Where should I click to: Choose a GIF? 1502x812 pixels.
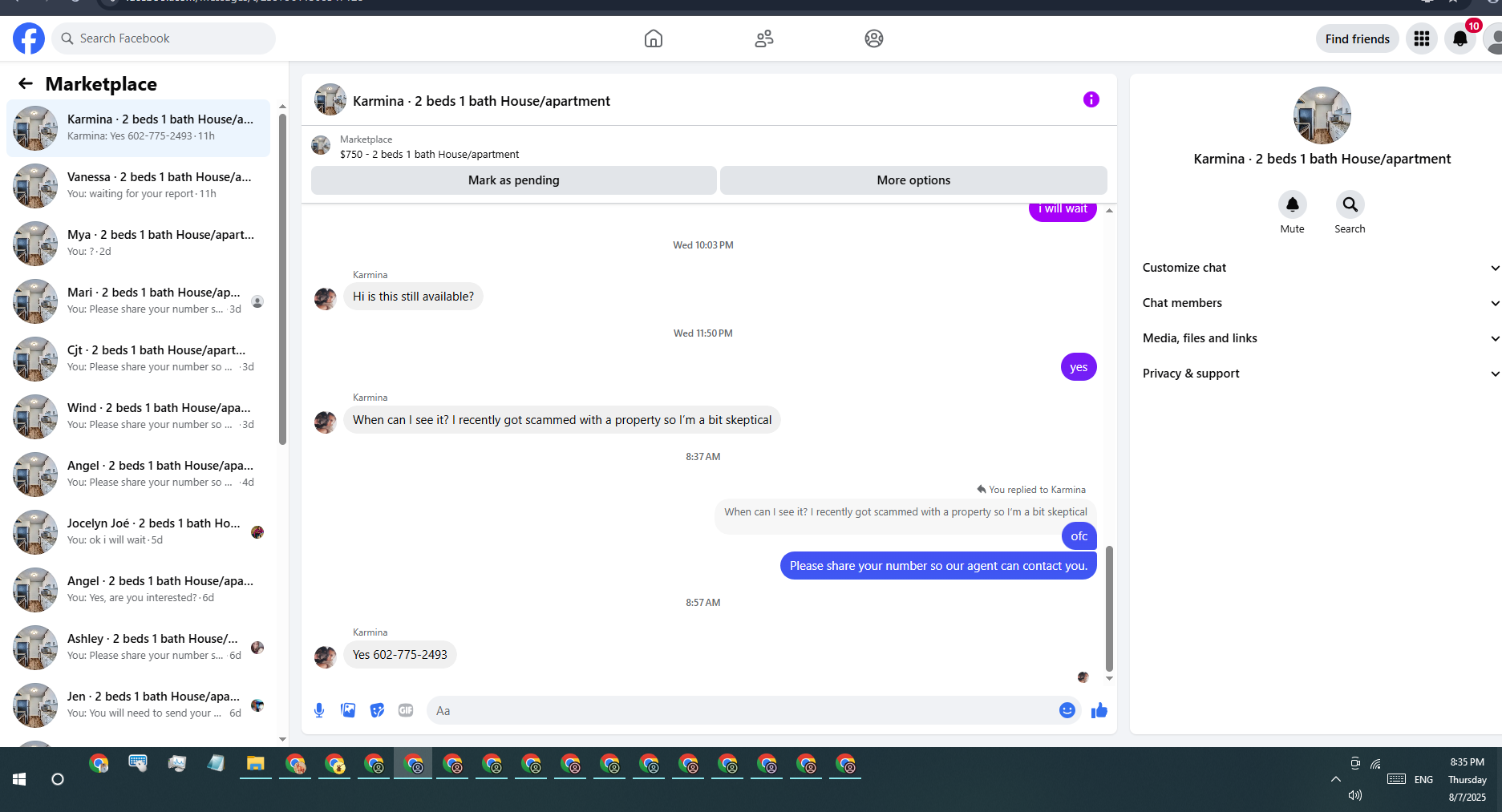point(406,710)
